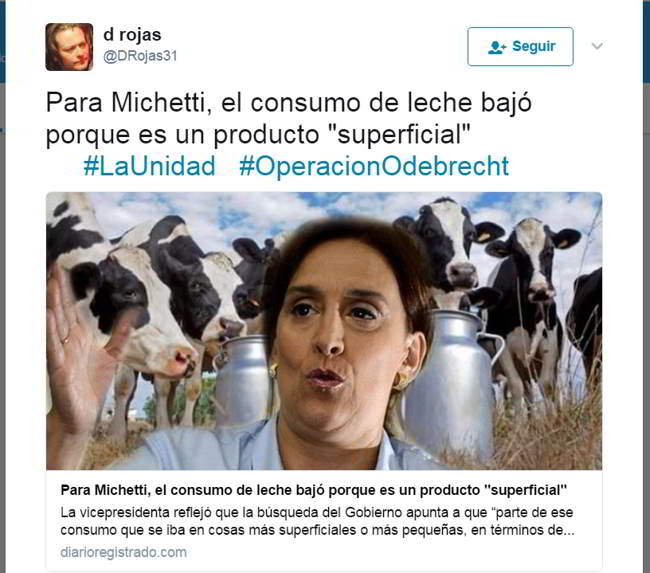
Task: Click the link card headline about Michetti
Action: (x=314, y=490)
